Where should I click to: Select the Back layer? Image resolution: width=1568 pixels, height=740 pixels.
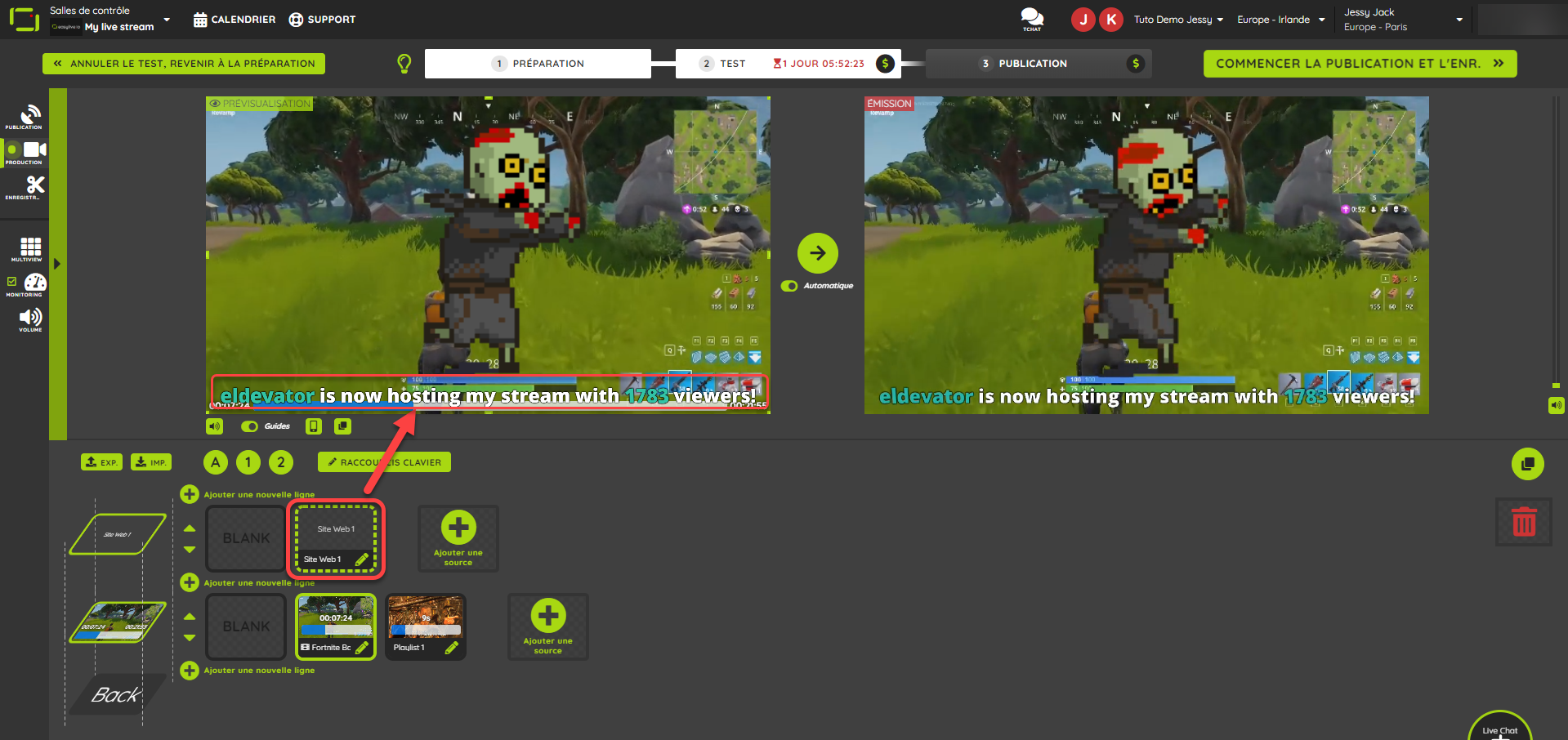point(118,694)
